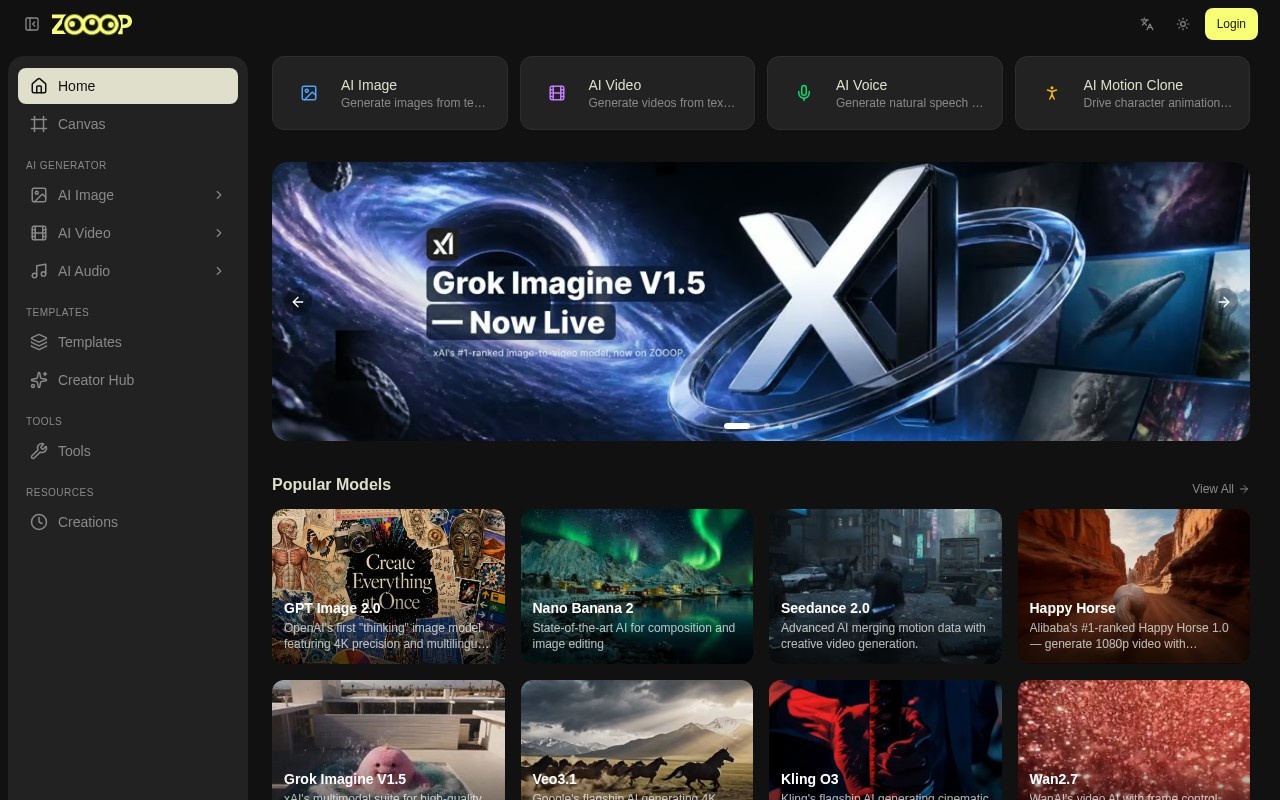Expand the AI Video sidebar chevron
Viewport: 1280px width, 800px height.
(x=219, y=233)
